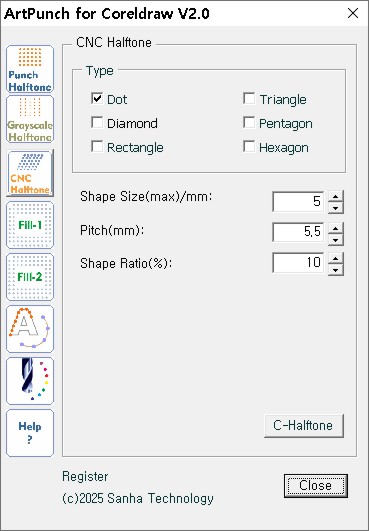Open the Fill-1 tool

coord(30,225)
